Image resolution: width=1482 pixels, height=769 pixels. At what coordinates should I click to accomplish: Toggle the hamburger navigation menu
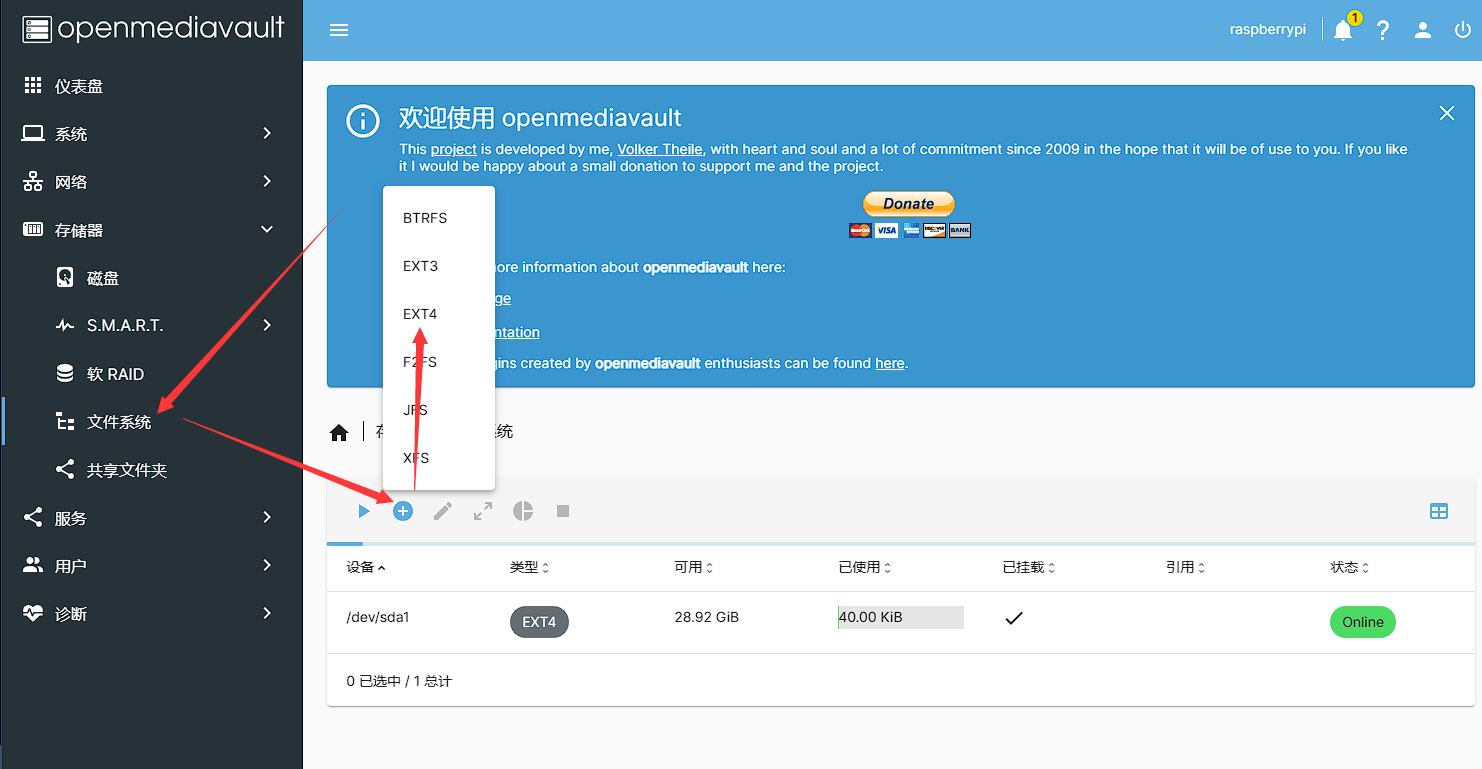(x=339, y=30)
